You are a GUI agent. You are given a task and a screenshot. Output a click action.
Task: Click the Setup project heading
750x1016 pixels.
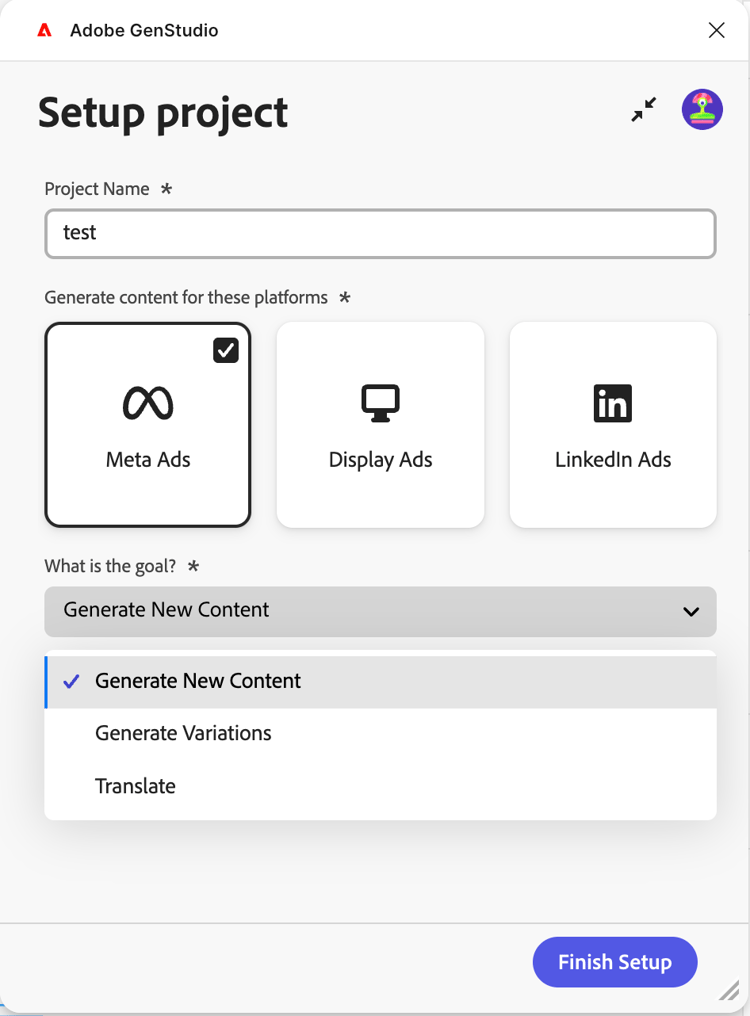pos(162,113)
